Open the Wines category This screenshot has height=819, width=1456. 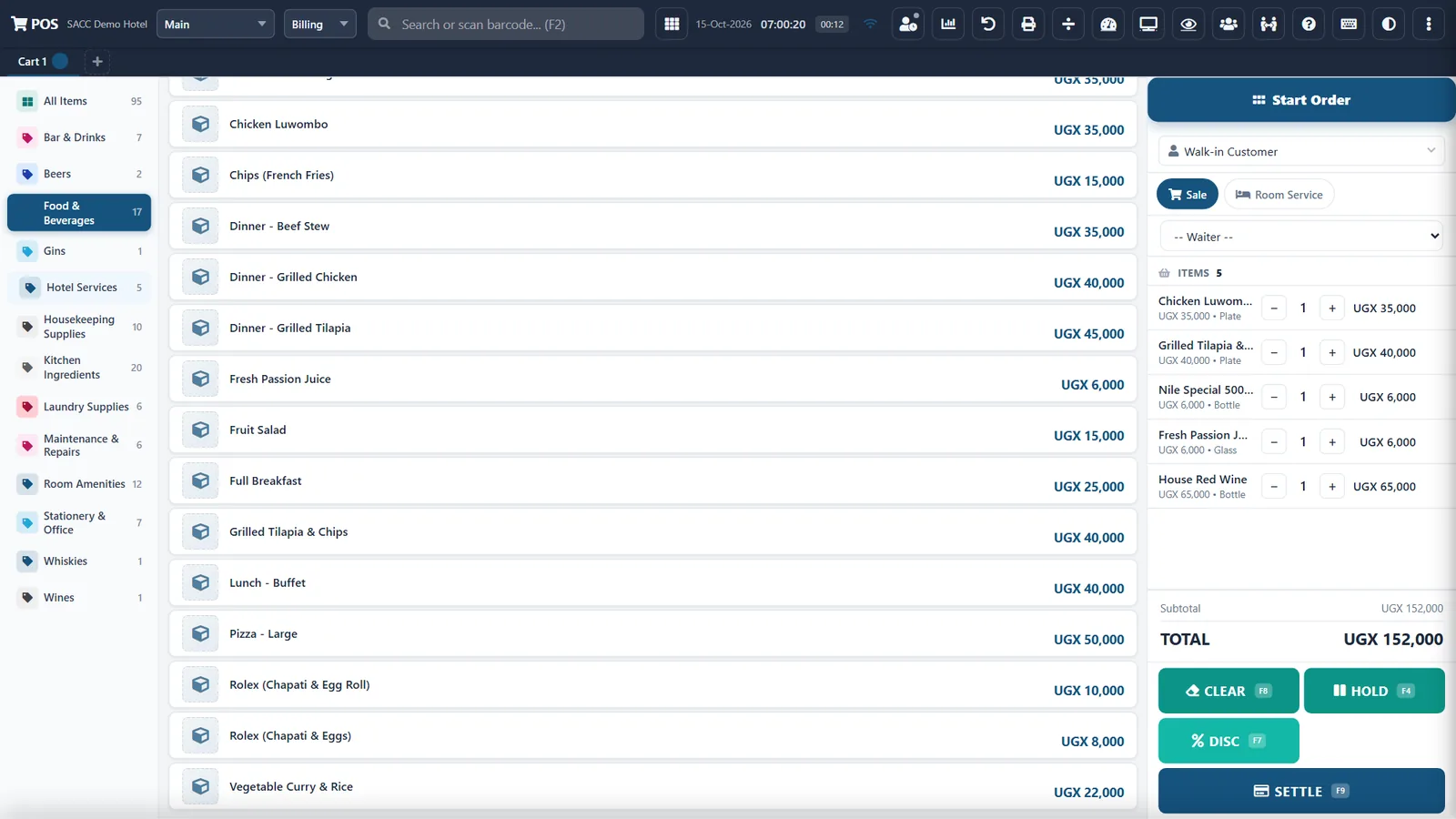79,598
